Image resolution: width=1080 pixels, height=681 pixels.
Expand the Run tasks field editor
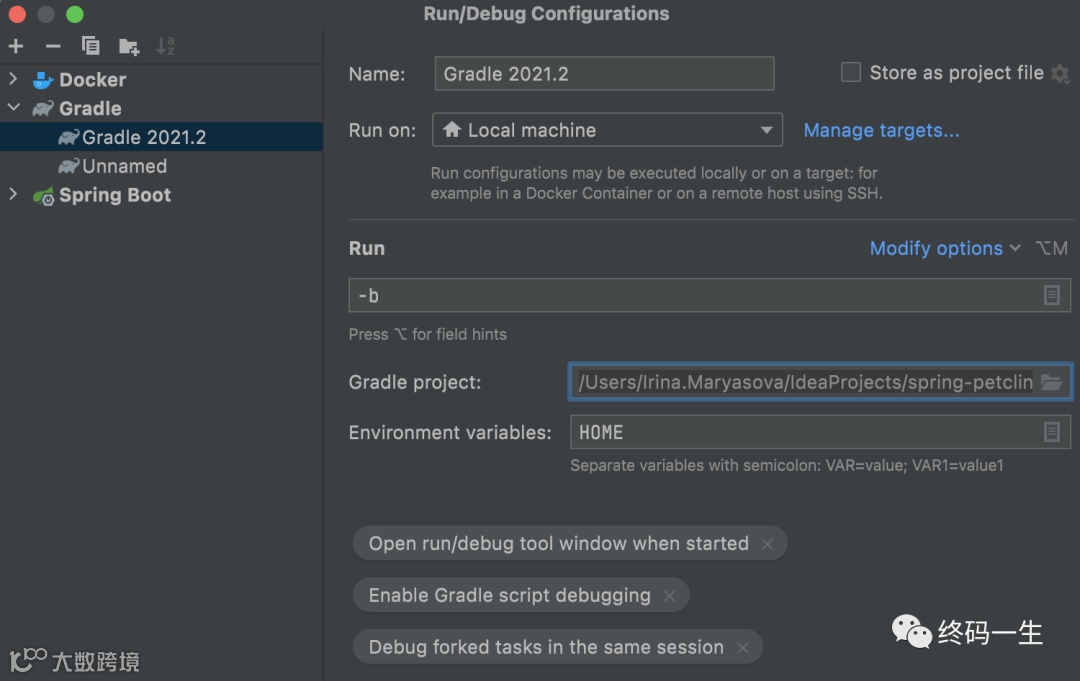click(1051, 295)
